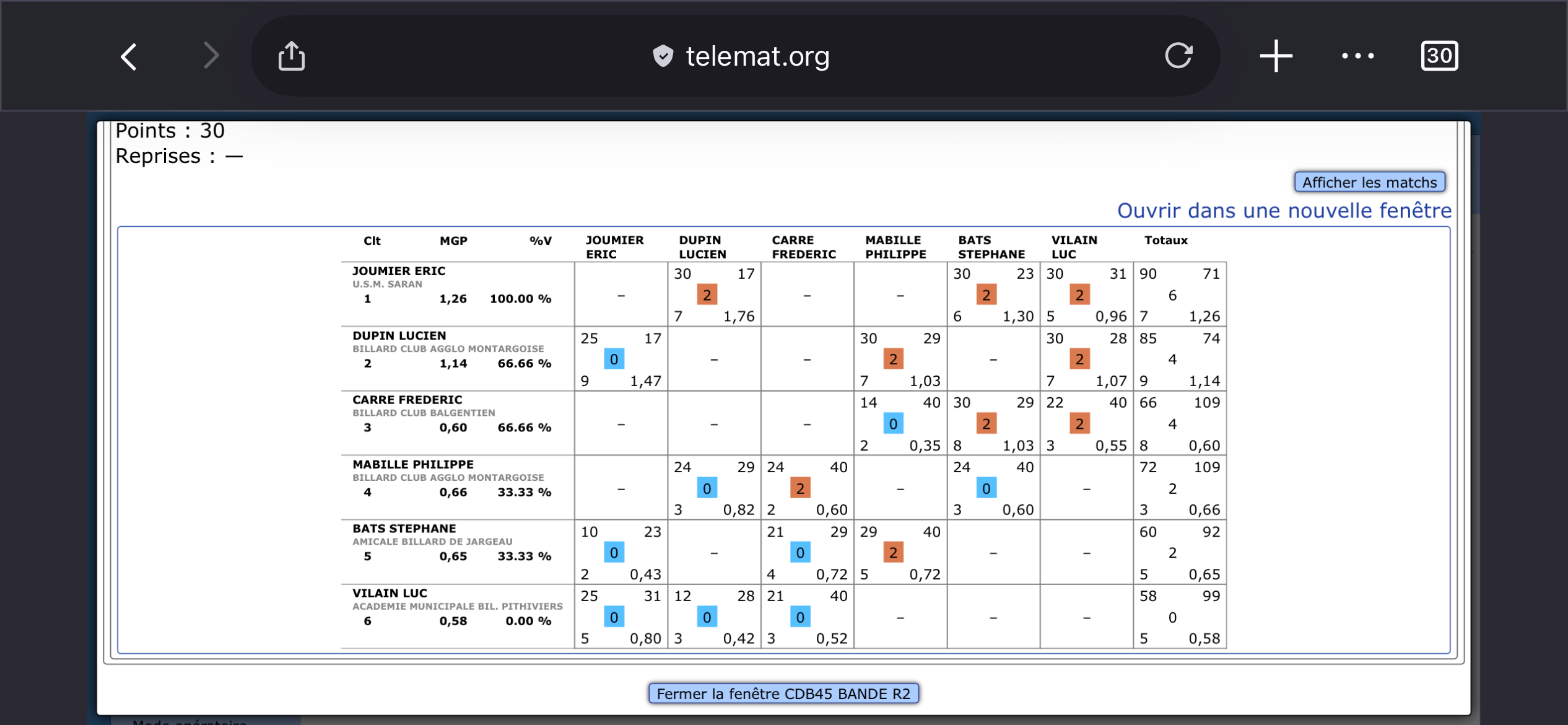This screenshot has width=1568, height=725.
Task: Tap the shield privacy icon in address bar
Action: [663, 56]
